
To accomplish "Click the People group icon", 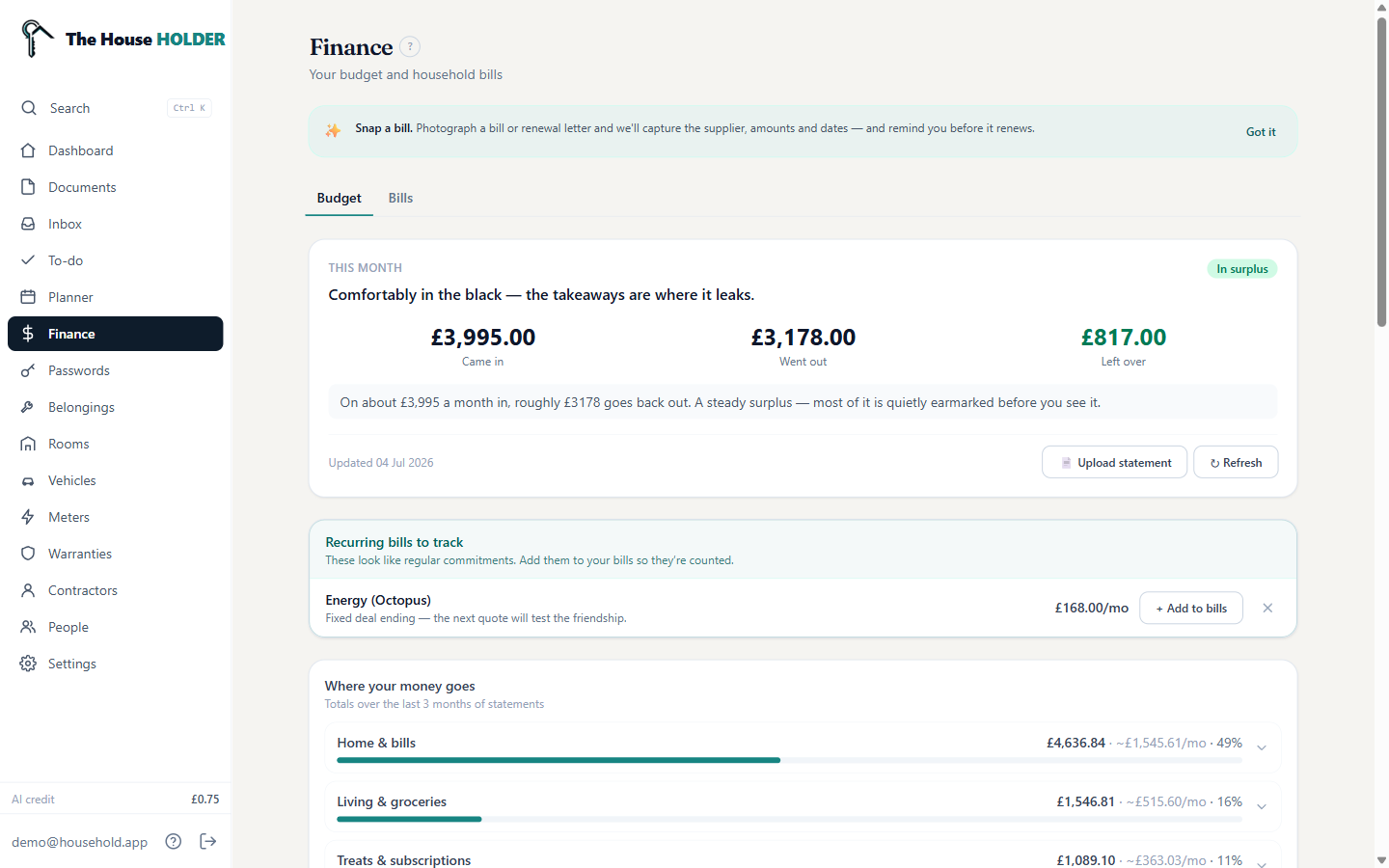I will pyautogui.click(x=28, y=627).
